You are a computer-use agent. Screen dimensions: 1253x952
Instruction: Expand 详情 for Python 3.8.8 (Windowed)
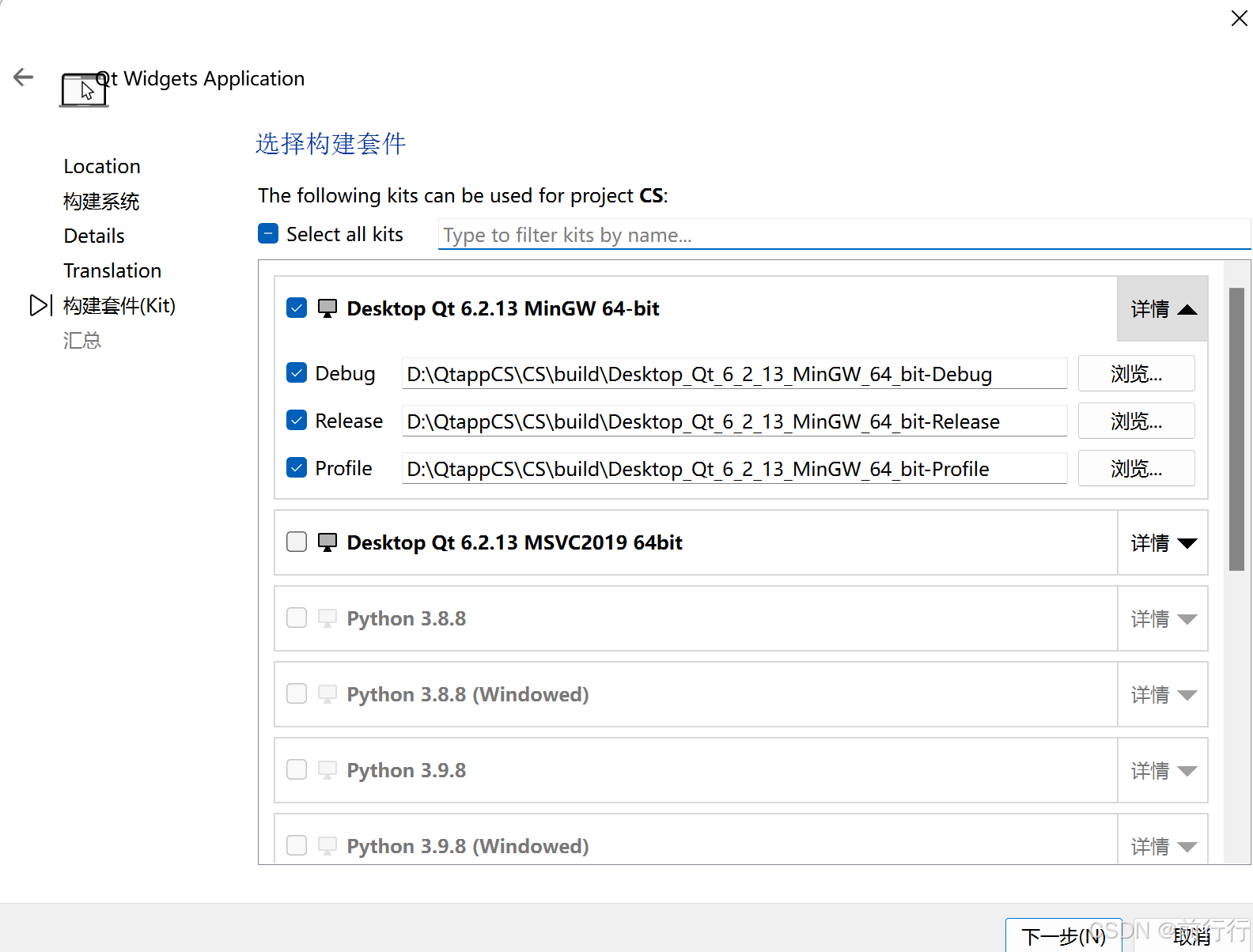click(1163, 694)
